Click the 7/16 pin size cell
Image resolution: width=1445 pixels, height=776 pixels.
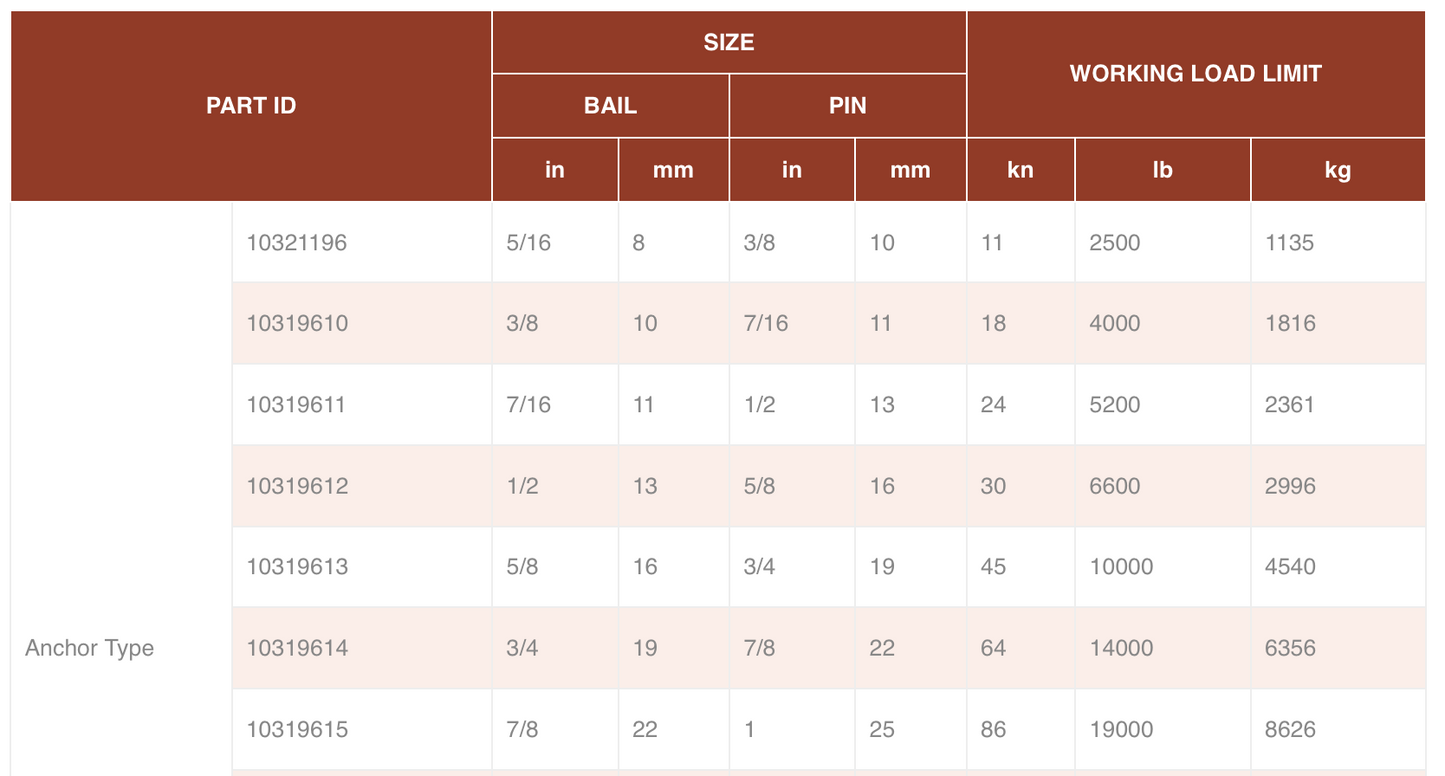766,324
